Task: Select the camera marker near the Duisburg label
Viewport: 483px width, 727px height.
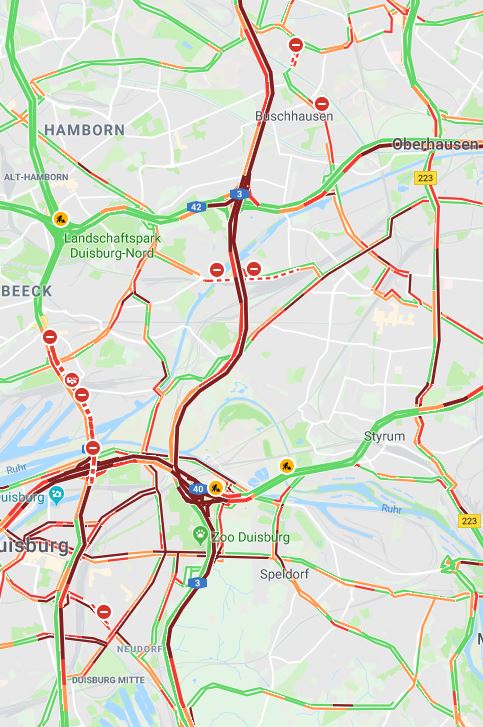Action: point(57,495)
